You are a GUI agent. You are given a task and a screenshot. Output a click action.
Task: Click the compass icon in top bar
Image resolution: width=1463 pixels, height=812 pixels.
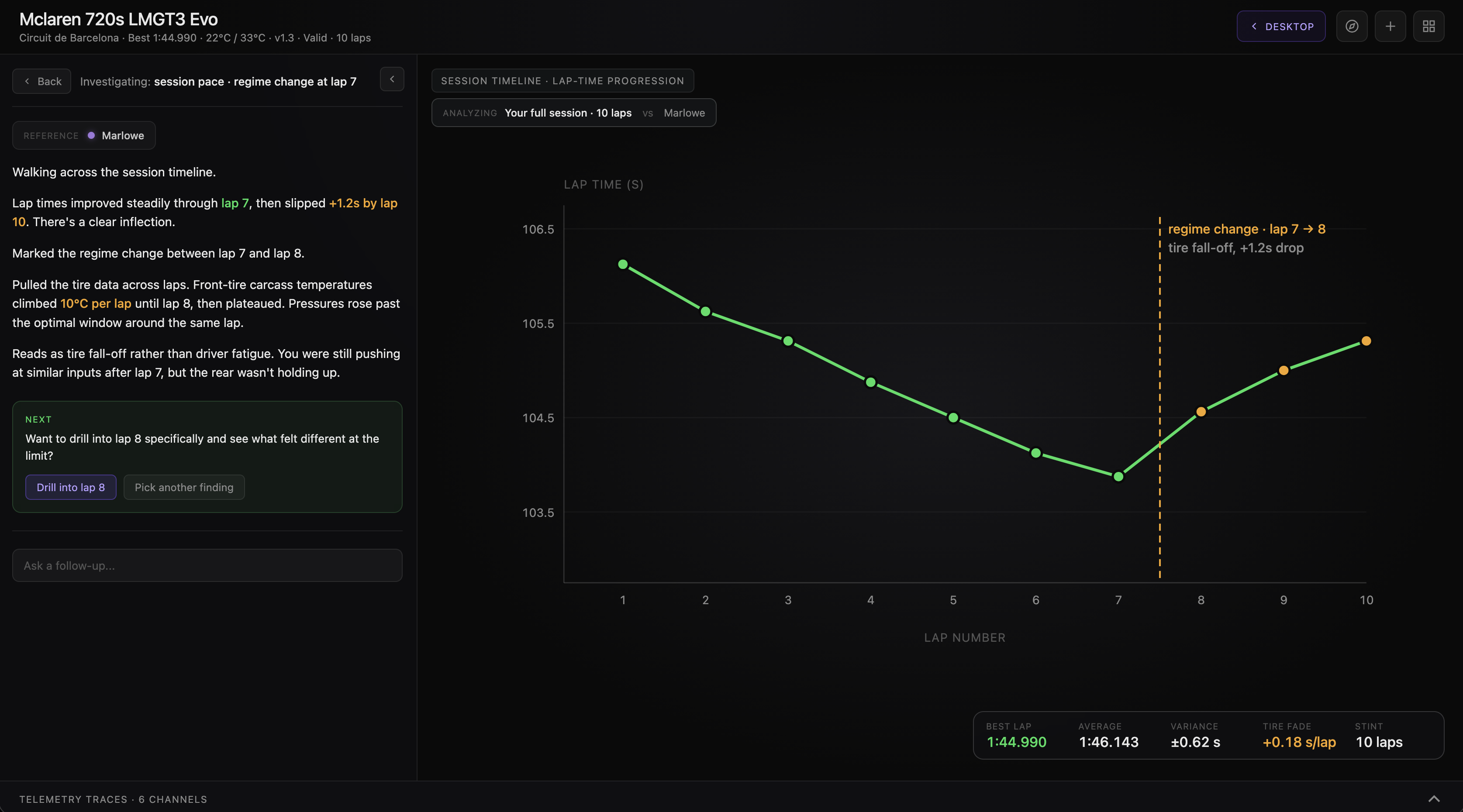coord(1352,26)
